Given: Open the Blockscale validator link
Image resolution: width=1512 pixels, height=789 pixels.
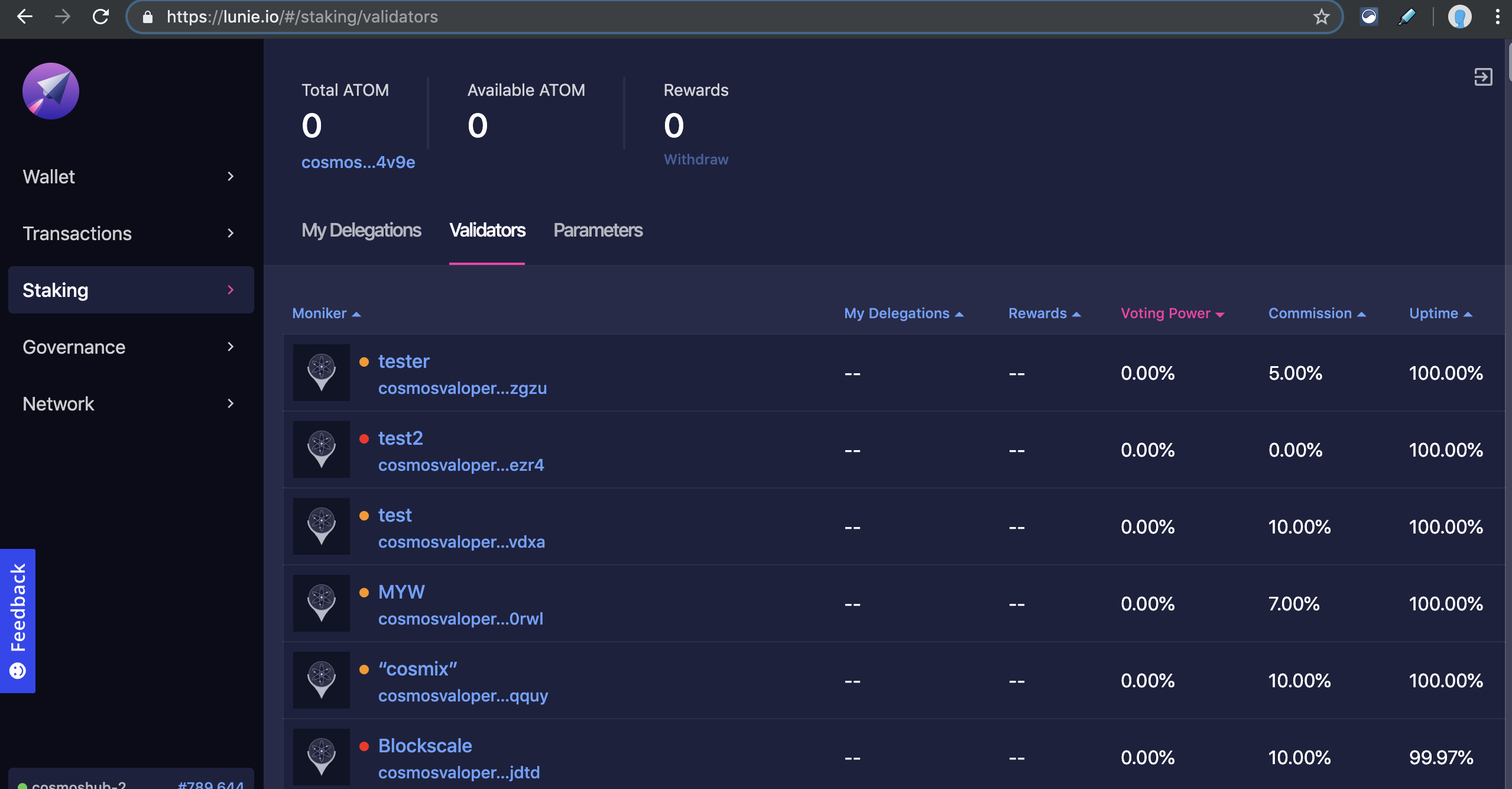Looking at the screenshot, I should (x=425, y=745).
